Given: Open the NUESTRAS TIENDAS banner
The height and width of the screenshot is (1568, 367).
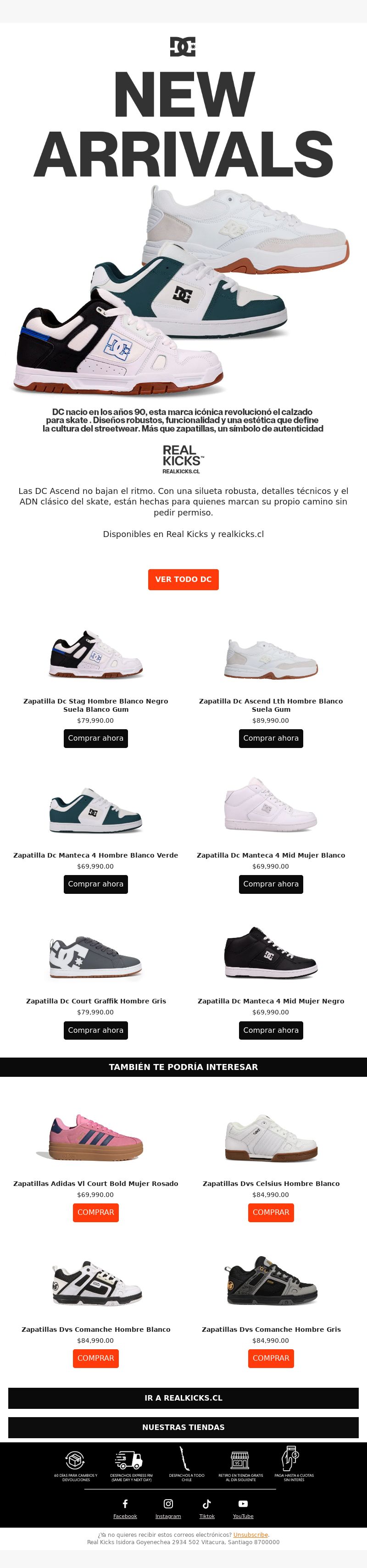Looking at the screenshot, I should coord(183,1427).
